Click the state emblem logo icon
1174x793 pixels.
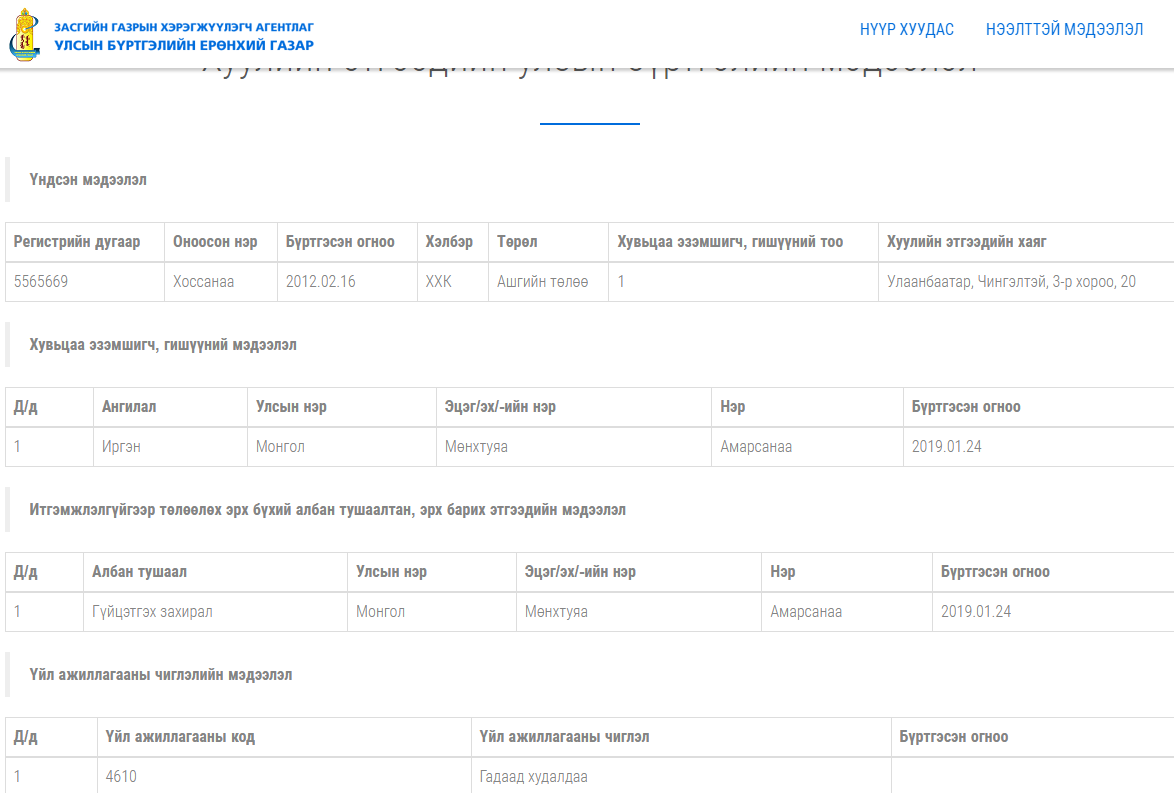click(x=25, y=36)
